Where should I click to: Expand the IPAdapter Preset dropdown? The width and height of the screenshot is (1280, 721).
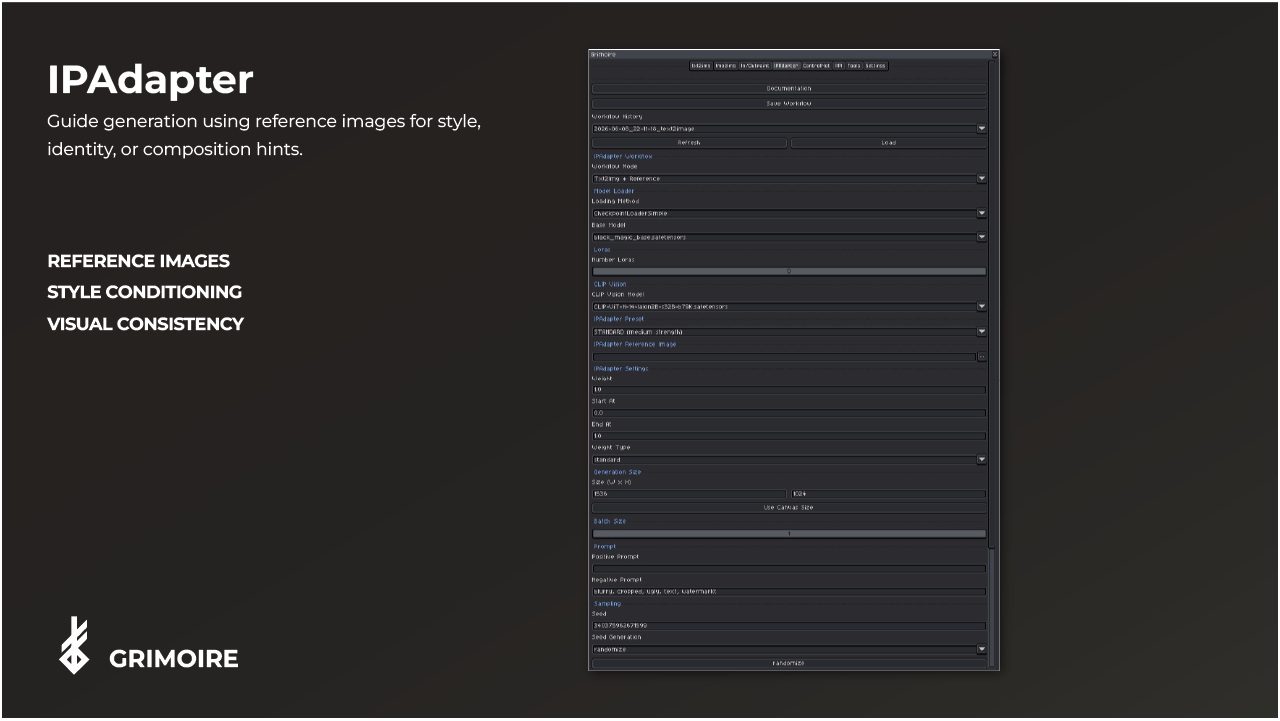789,331
